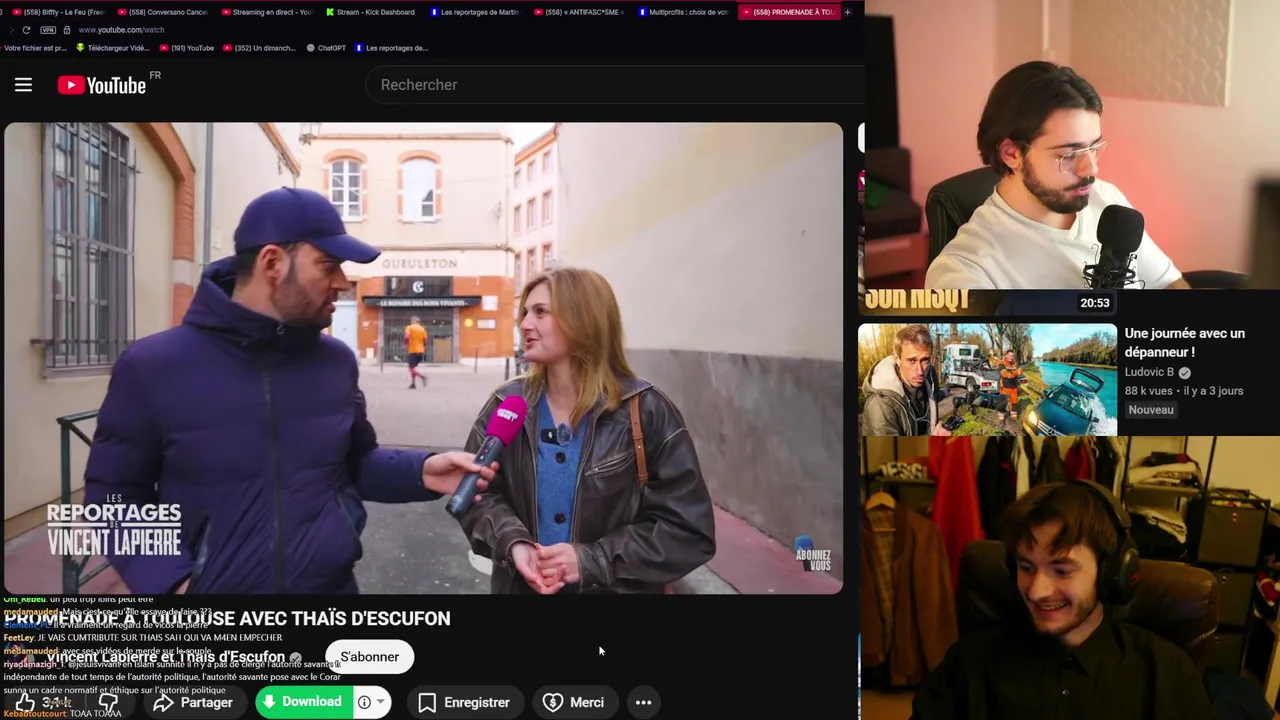
Task: Switch to the 'ANTIFASC*SME' tab
Action: click(578, 12)
